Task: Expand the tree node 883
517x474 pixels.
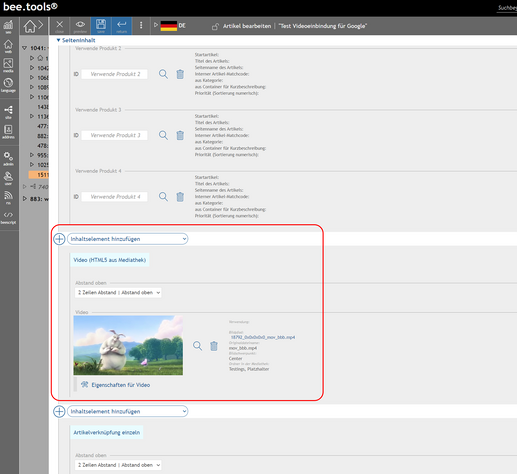Action: point(25,199)
